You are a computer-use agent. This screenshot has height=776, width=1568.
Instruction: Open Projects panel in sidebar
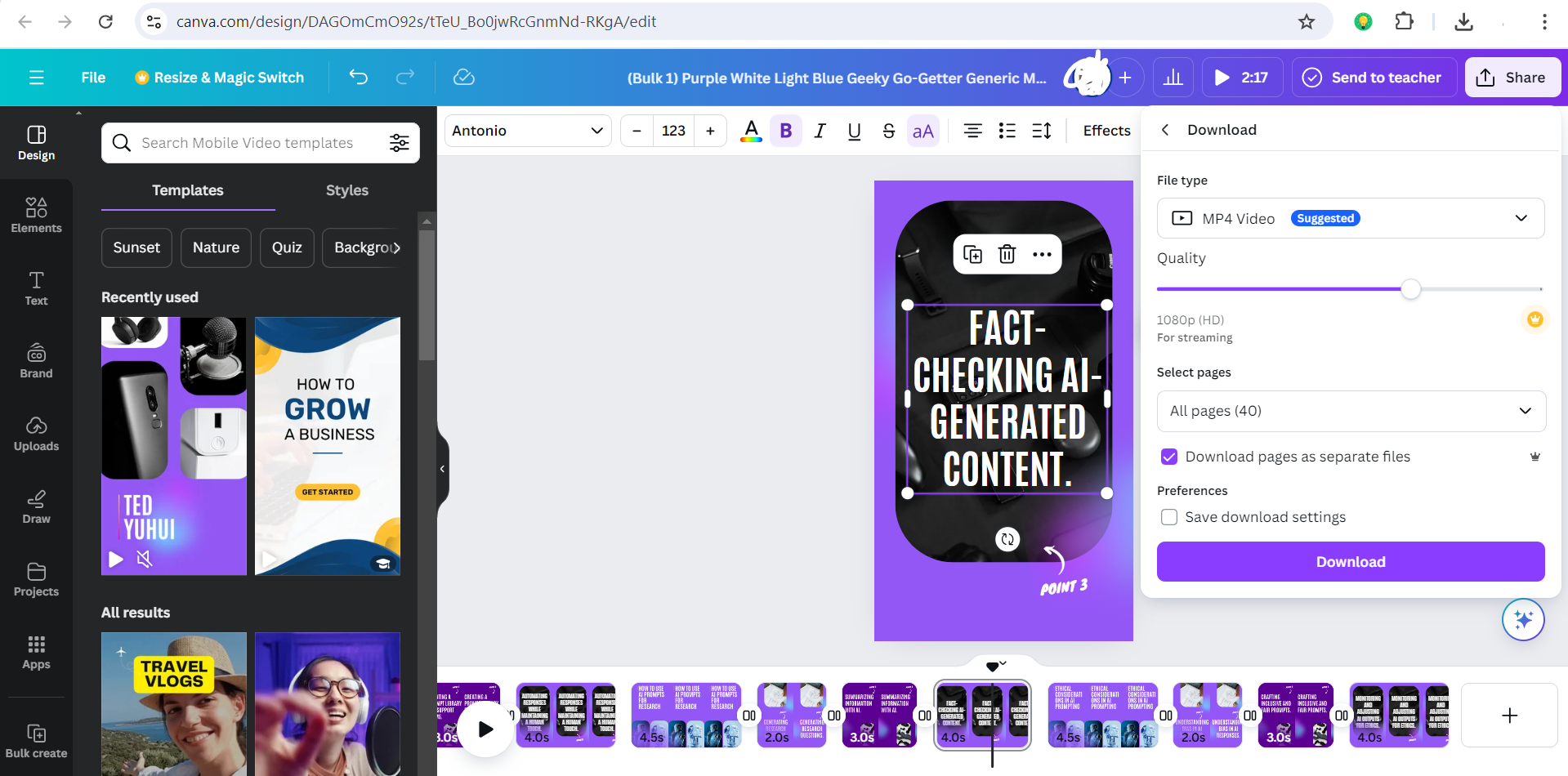click(36, 579)
